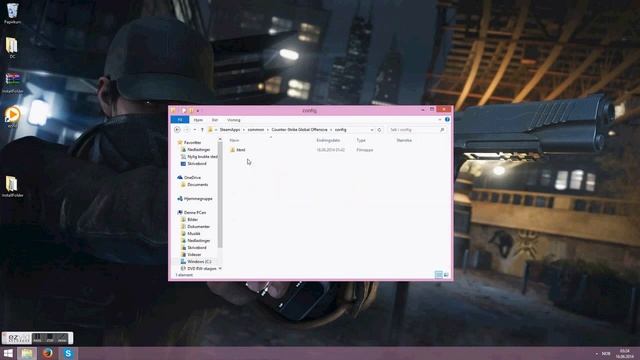
Task: Refresh the config folder view
Action: [x=379, y=129]
